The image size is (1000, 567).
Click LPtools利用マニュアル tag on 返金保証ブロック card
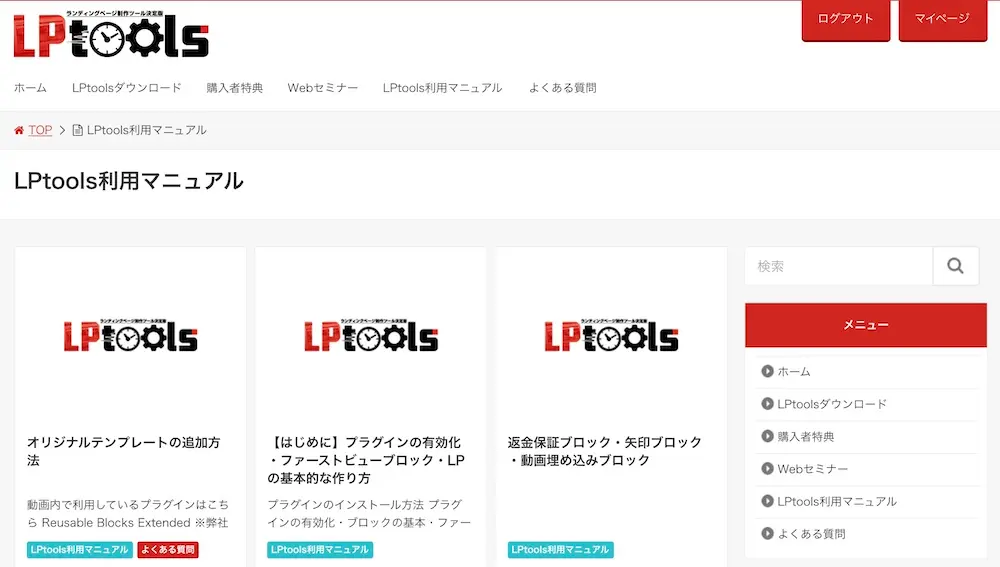[561, 549]
